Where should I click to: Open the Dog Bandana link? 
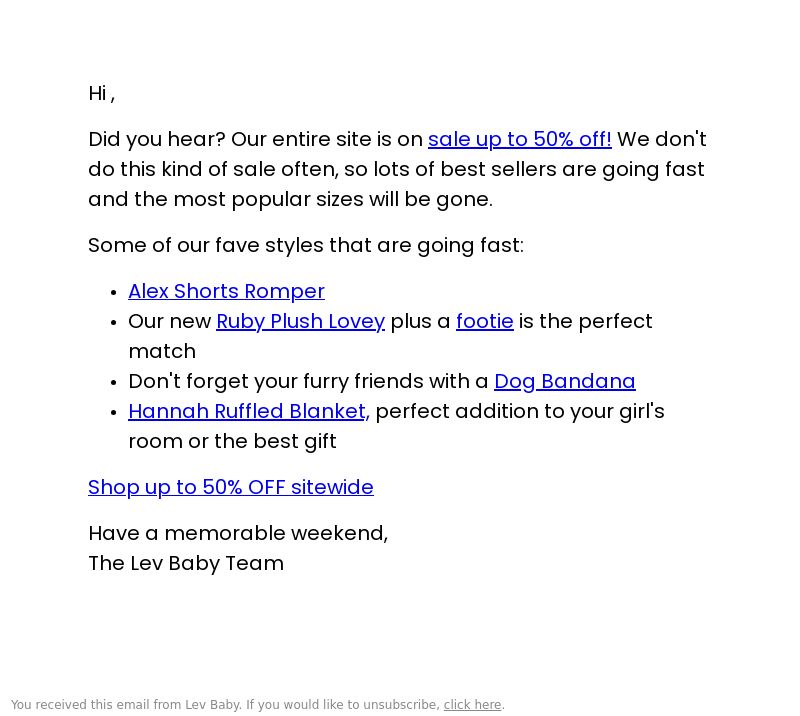[x=565, y=382]
